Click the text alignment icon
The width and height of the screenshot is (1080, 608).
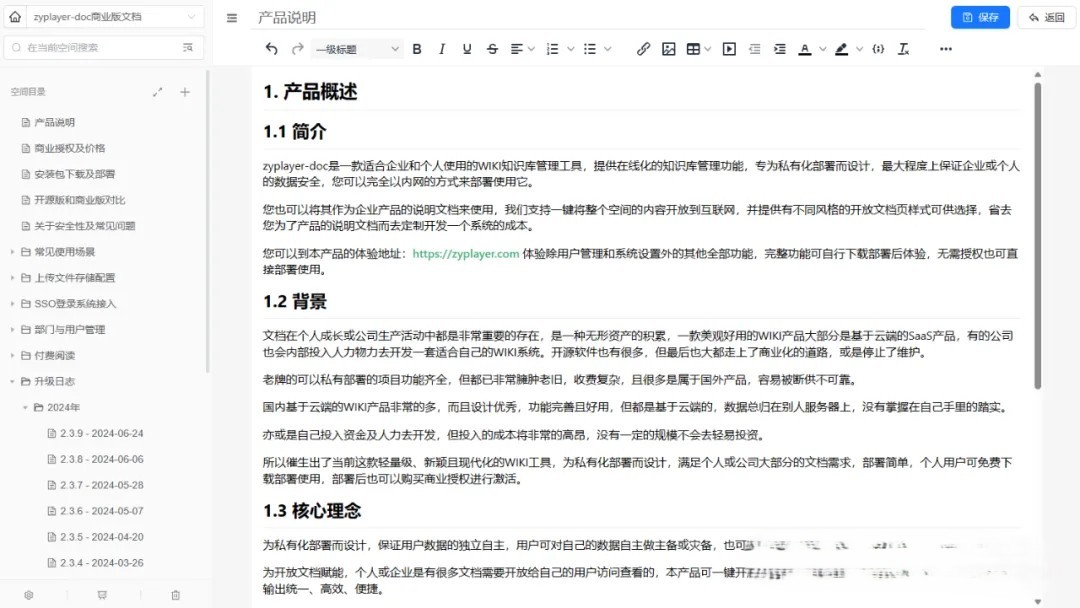tap(517, 49)
